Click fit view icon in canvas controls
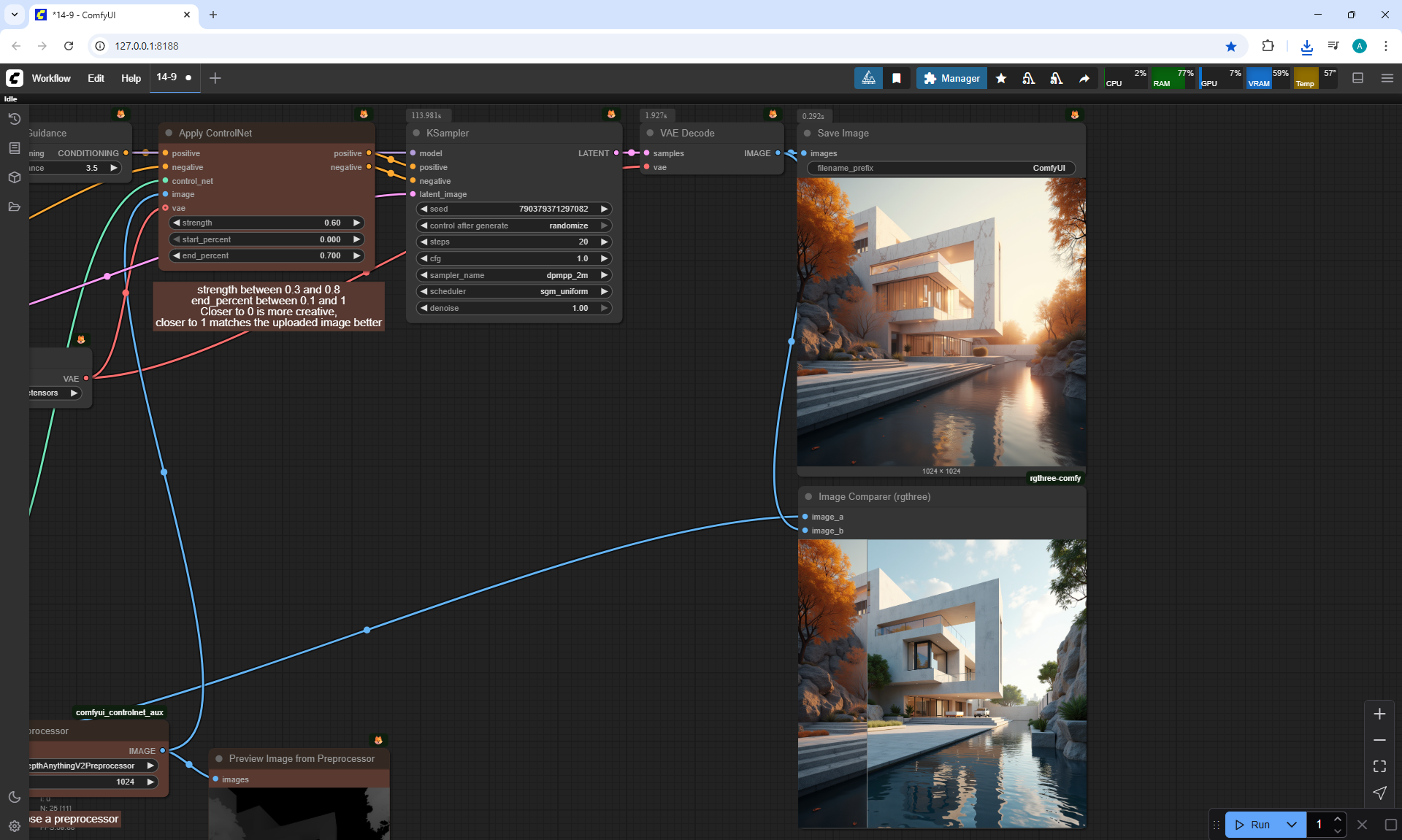 point(1379,766)
